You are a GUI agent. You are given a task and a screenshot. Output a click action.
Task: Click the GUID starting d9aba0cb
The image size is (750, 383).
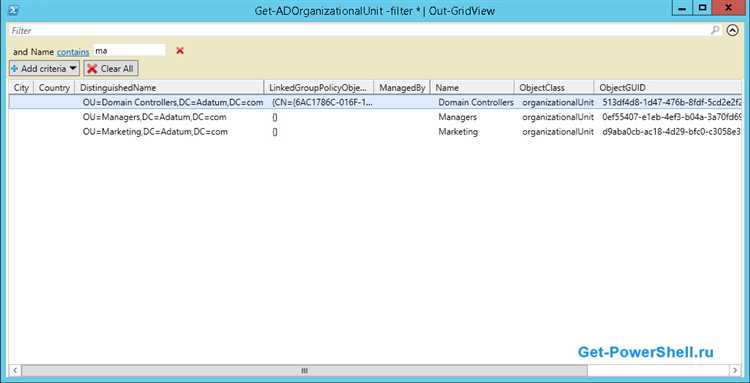click(672, 131)
